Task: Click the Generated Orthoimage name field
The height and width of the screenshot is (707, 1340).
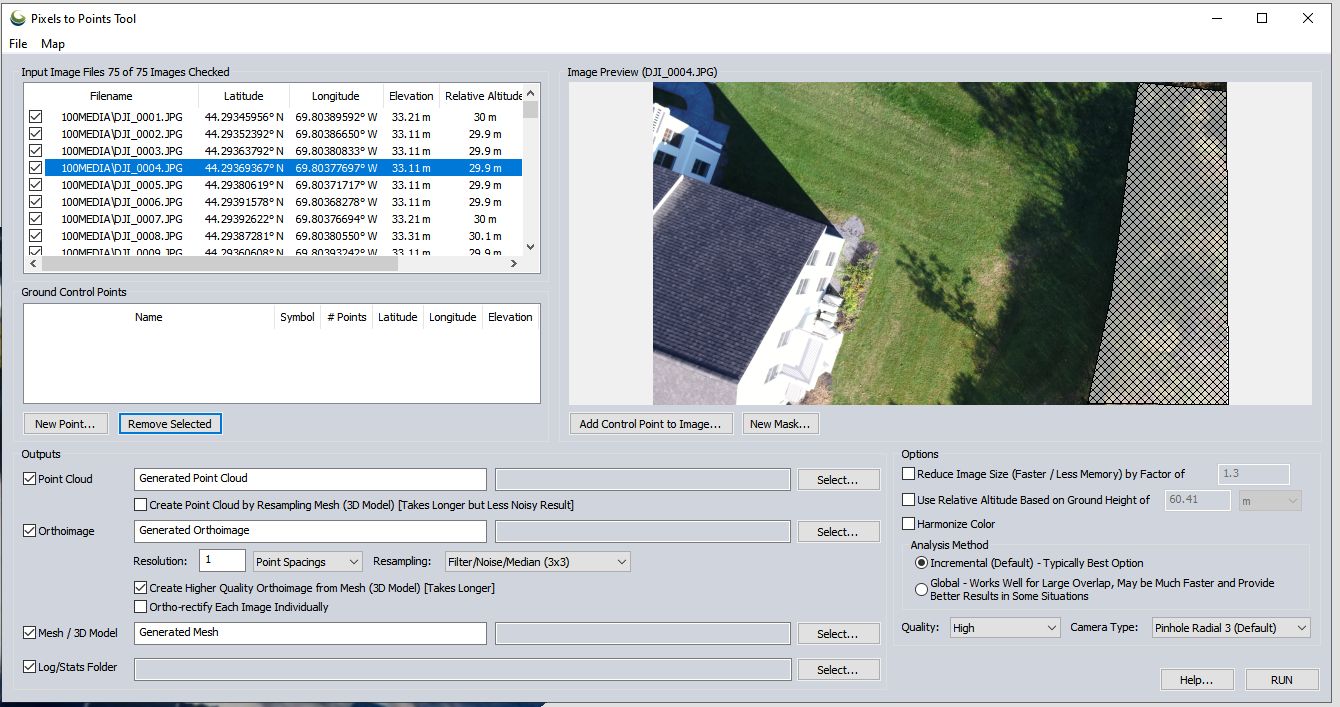Action: point(310,531)
